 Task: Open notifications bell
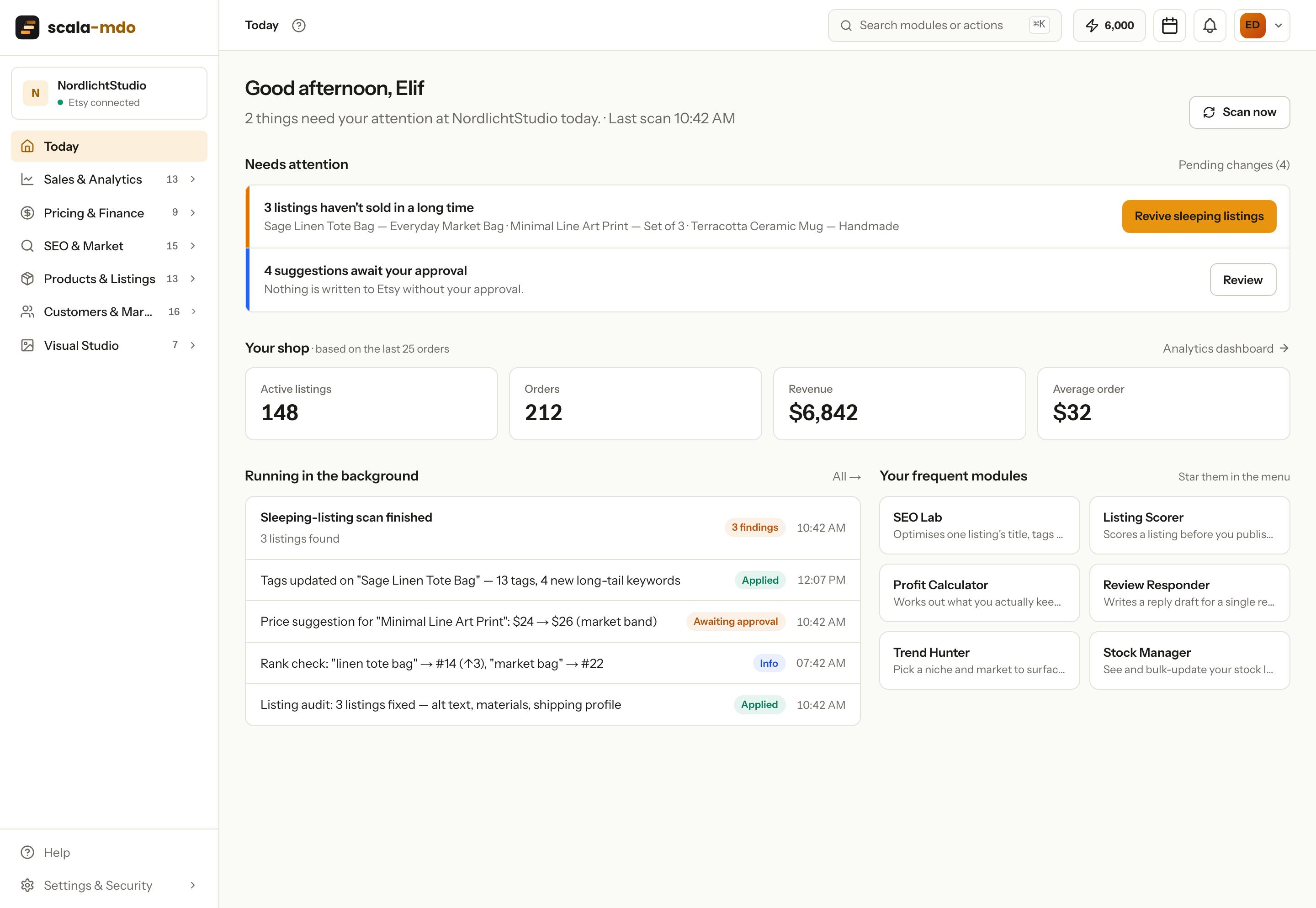1210,26
